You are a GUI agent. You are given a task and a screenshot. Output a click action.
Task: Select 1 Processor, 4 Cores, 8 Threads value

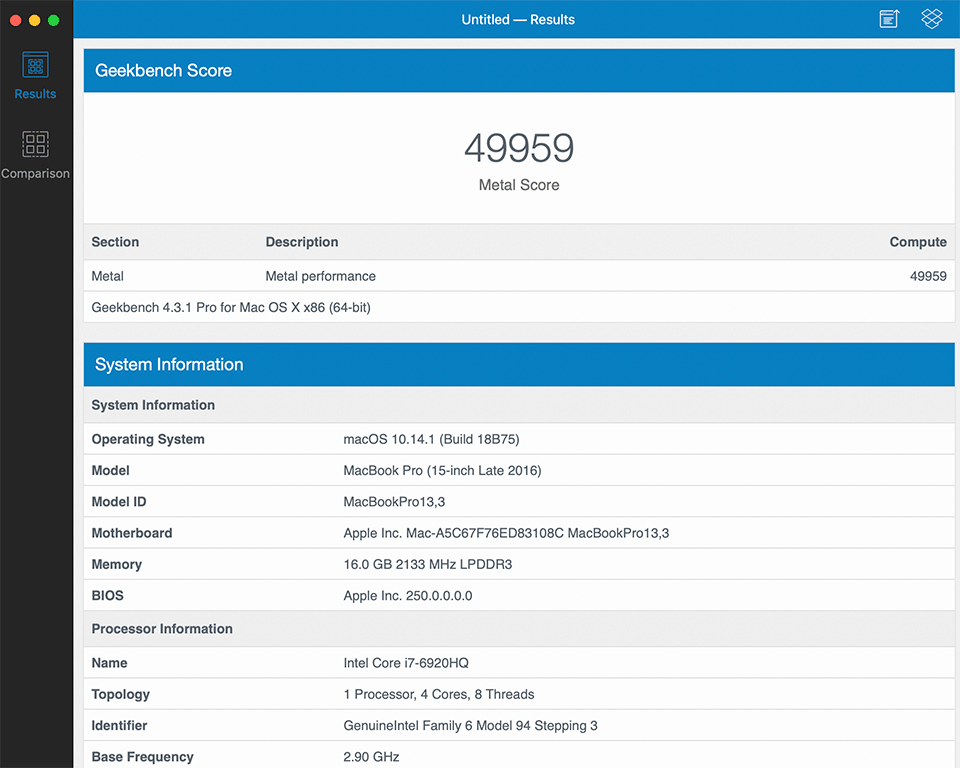click(439, 694)
